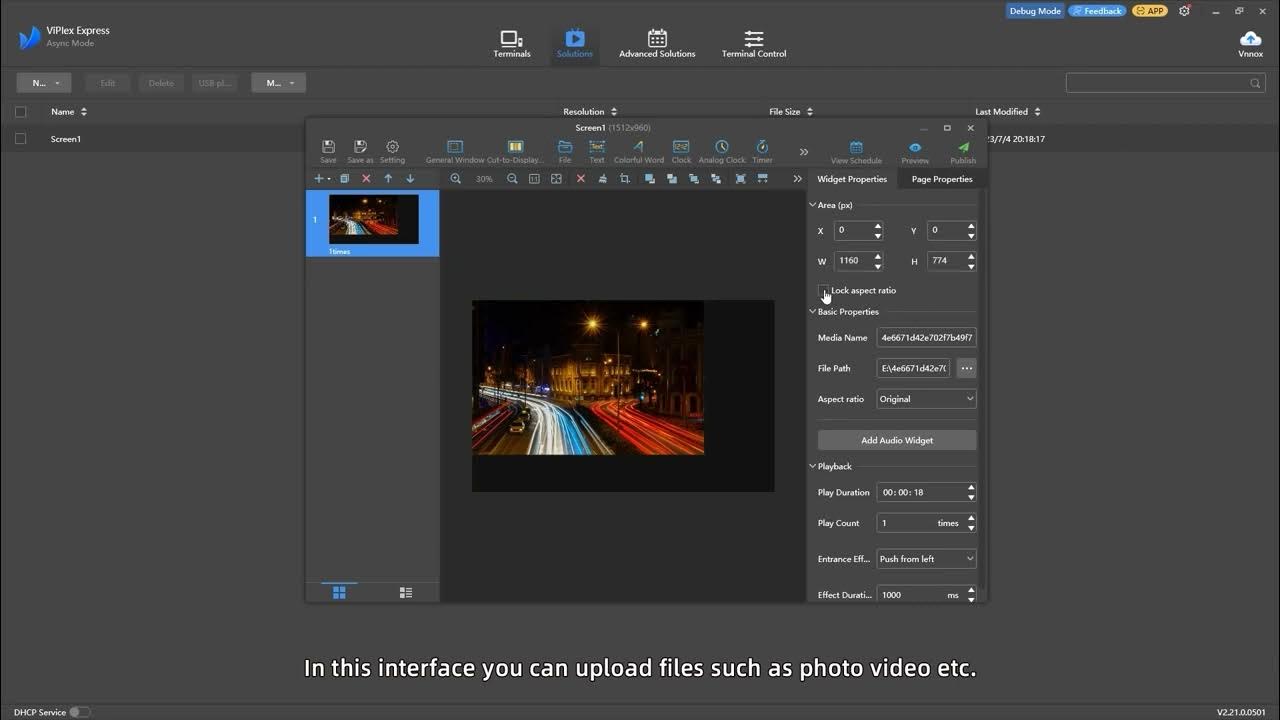Click the Play Duration time field
The height and width of the screenshot is (720, 1280).
(x=926, y=492)
